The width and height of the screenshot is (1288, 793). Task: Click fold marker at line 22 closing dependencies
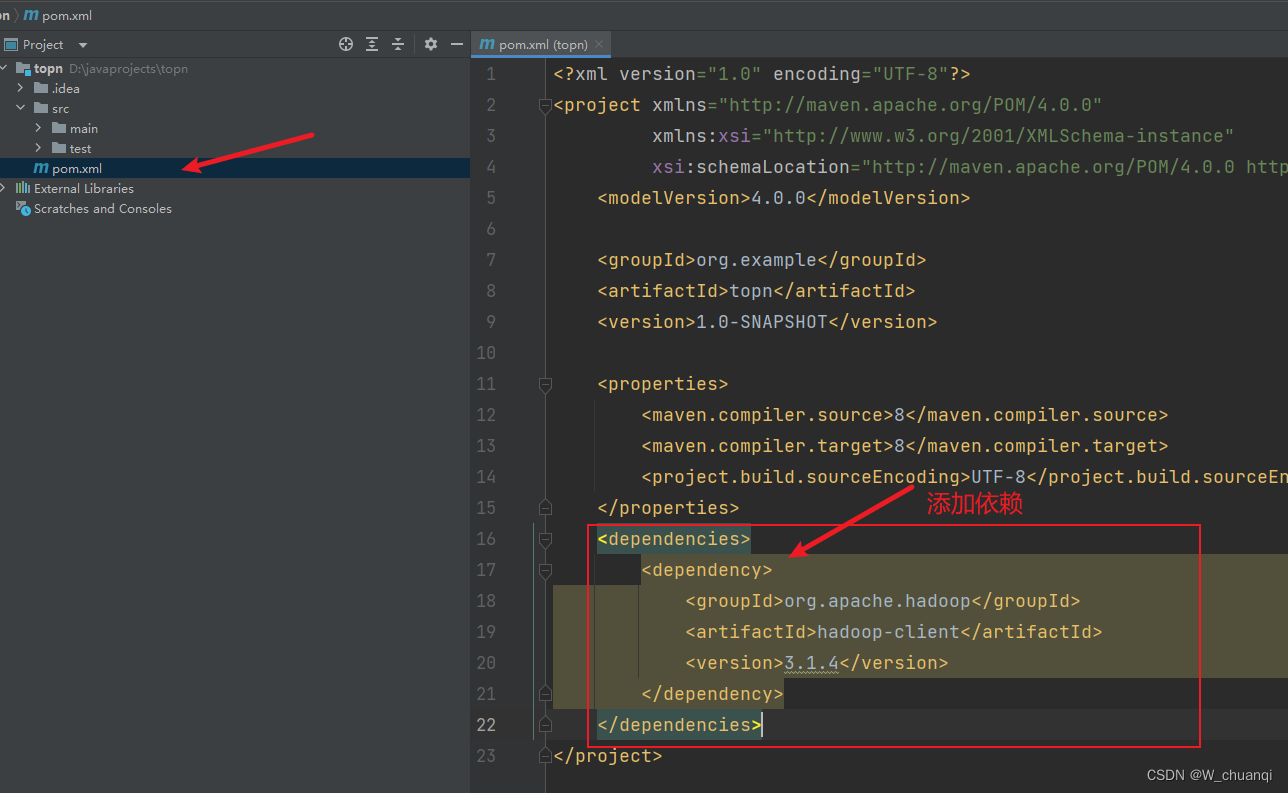coord(545,725)
